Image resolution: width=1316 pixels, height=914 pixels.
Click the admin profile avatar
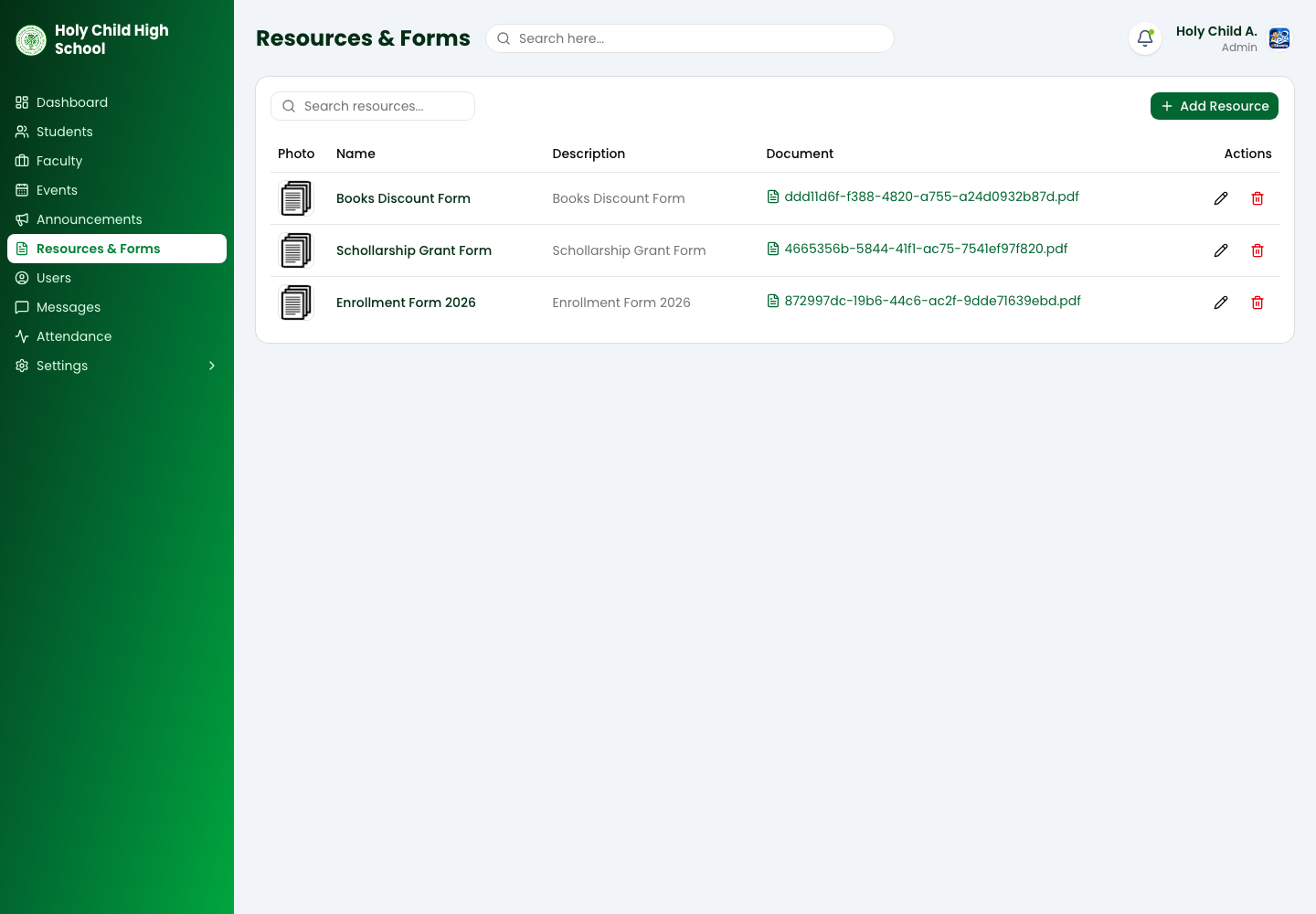1279,38
